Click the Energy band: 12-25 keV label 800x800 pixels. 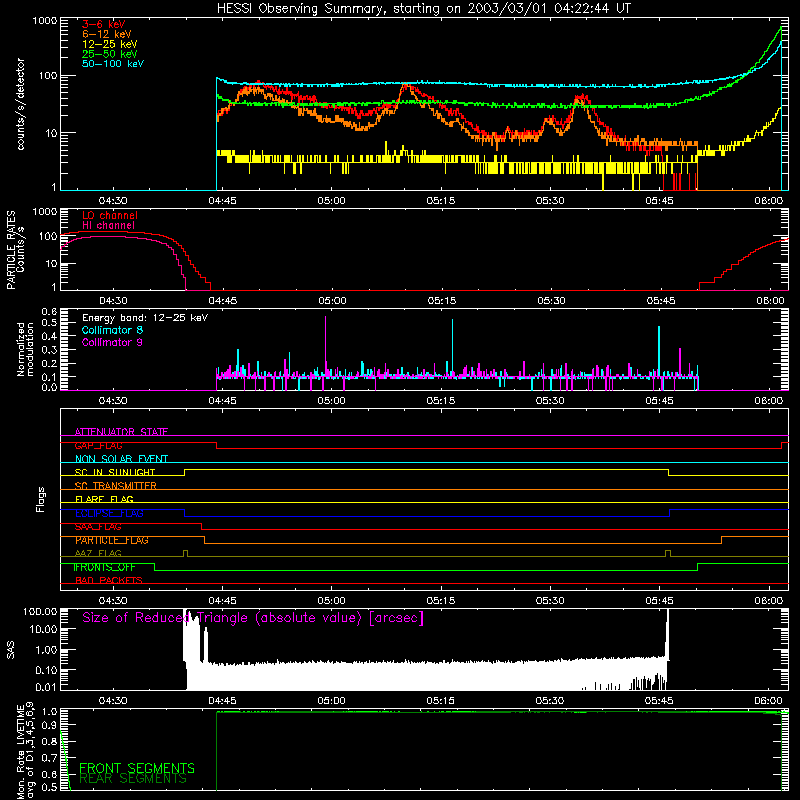click(145, 318)
